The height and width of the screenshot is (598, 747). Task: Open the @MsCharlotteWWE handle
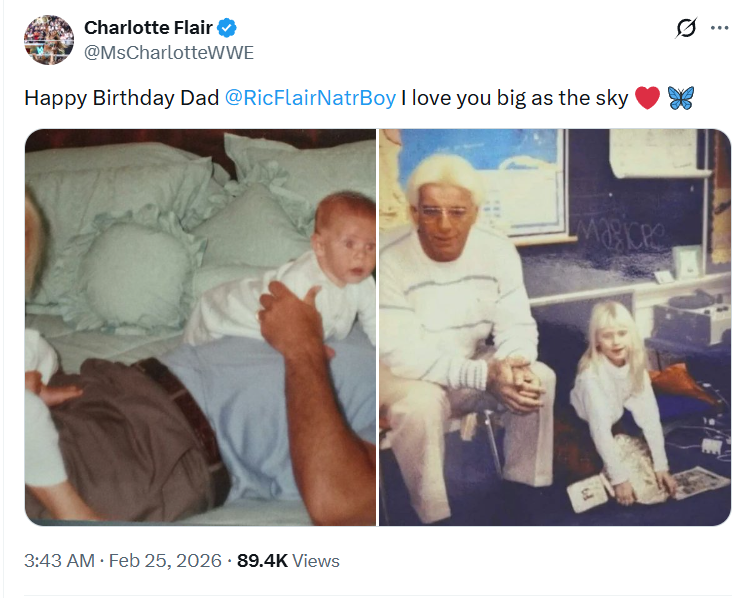(168, 53)
